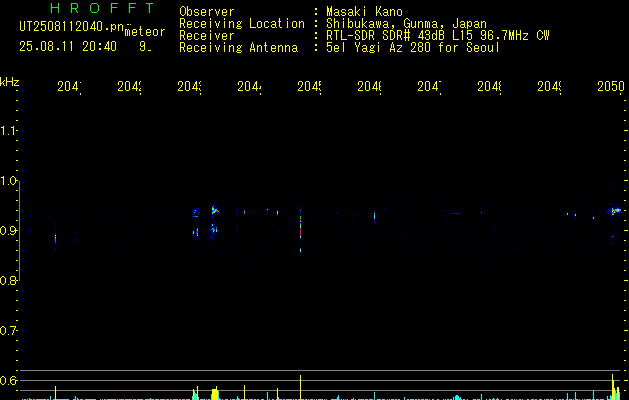Click the timestamp 25.08.11 20:40
This screenshot has height=400, width=629.
coord(68,47)
